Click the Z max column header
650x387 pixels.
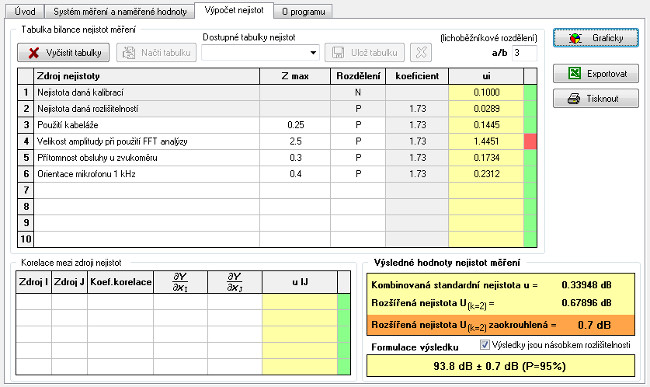(295, 76)
